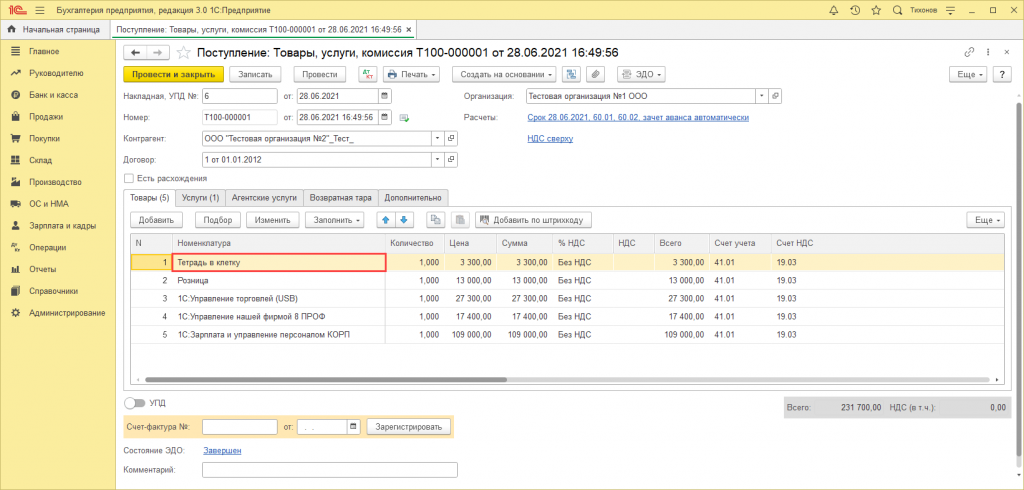Copy selected rows icon
1024x490 pixels.
tap(436, 220)
